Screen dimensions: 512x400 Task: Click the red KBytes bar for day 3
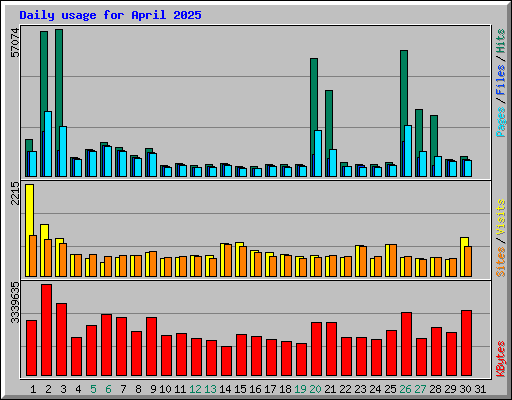[61, 340]
